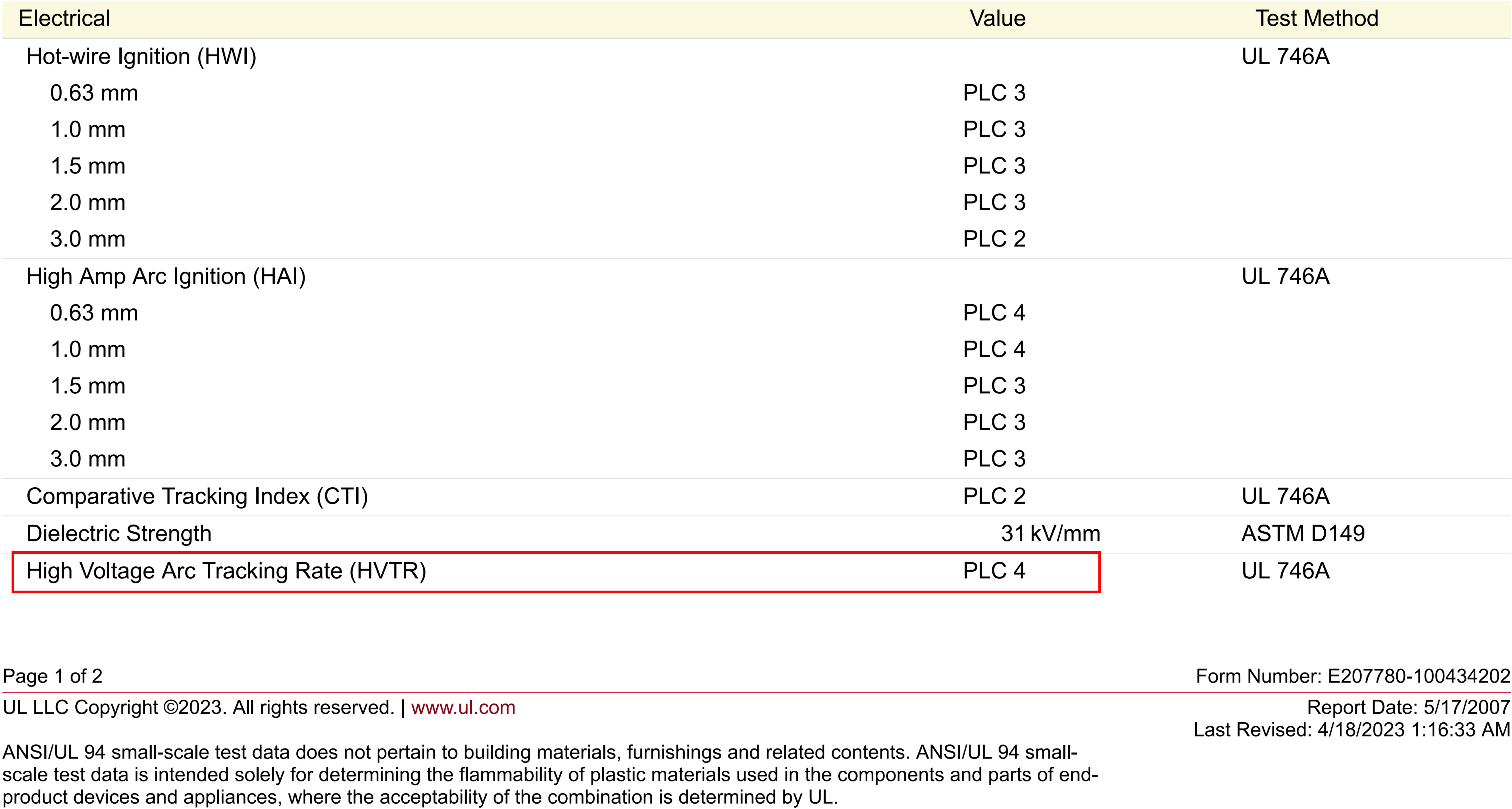Select the "Comparative Tracking Index (CTI)" label
The height and width of the screenshot is (809, 1512).
pyautogui.click(x=197, y=497)
